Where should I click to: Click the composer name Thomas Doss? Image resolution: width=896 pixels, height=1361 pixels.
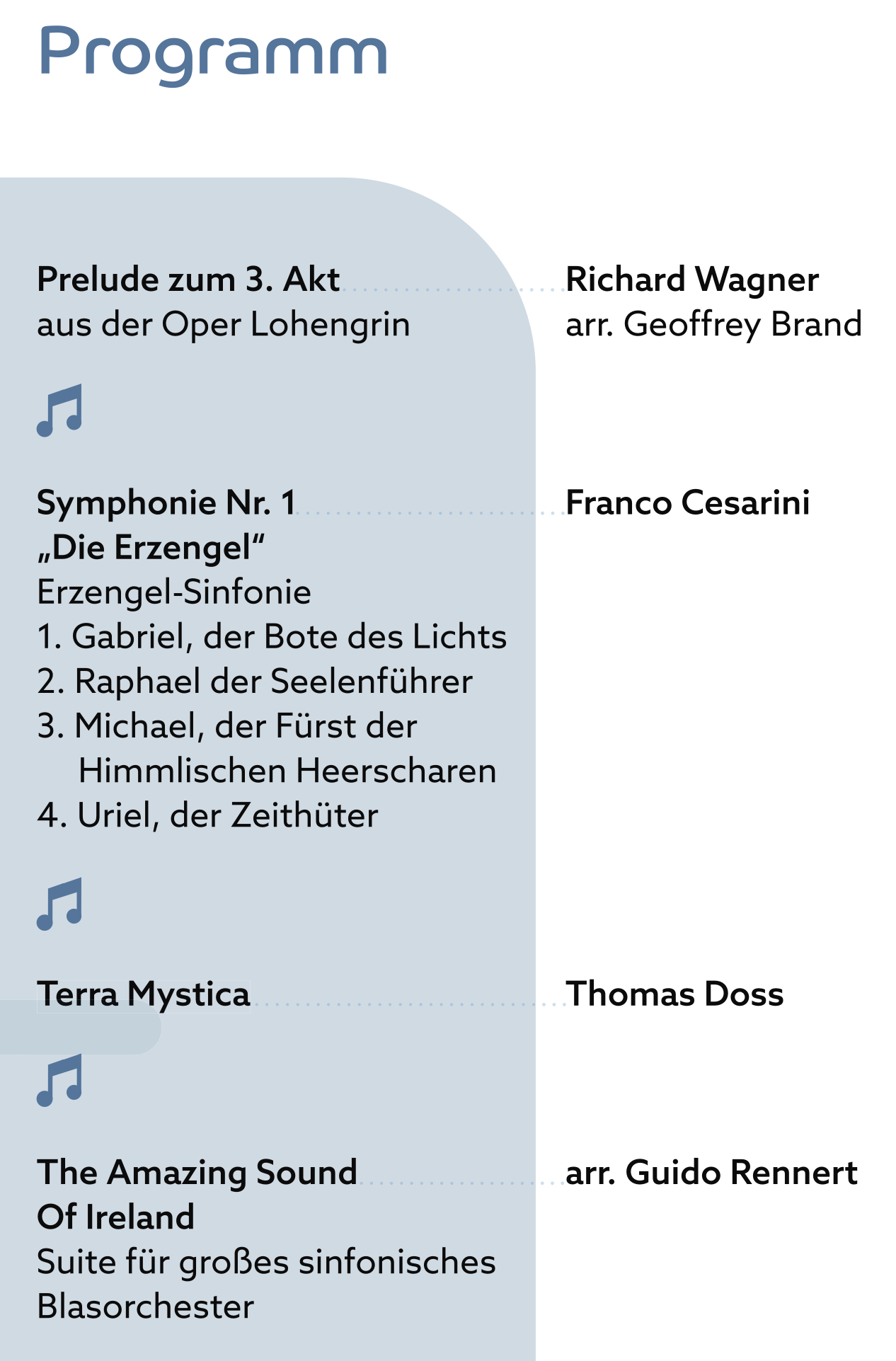(674, 994)
